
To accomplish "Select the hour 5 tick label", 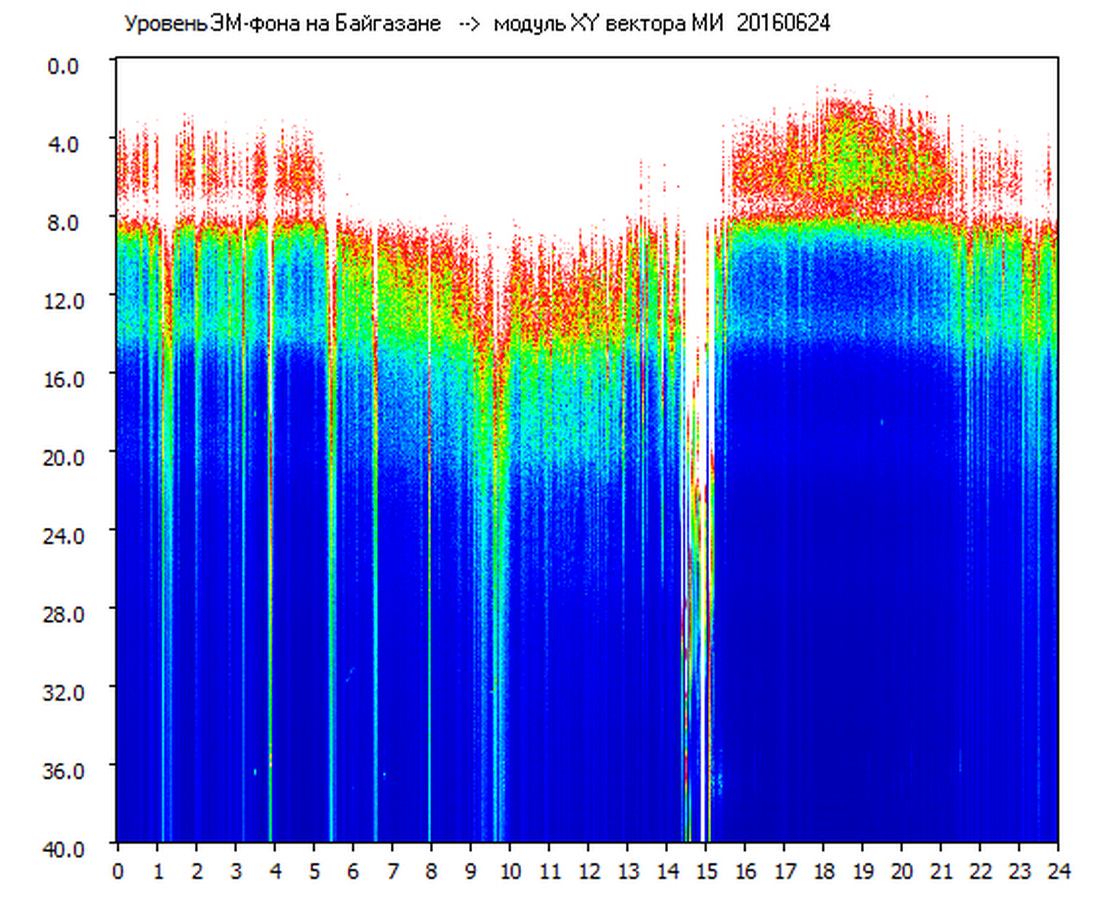I will pyautogui.click(x=314, y=870).
